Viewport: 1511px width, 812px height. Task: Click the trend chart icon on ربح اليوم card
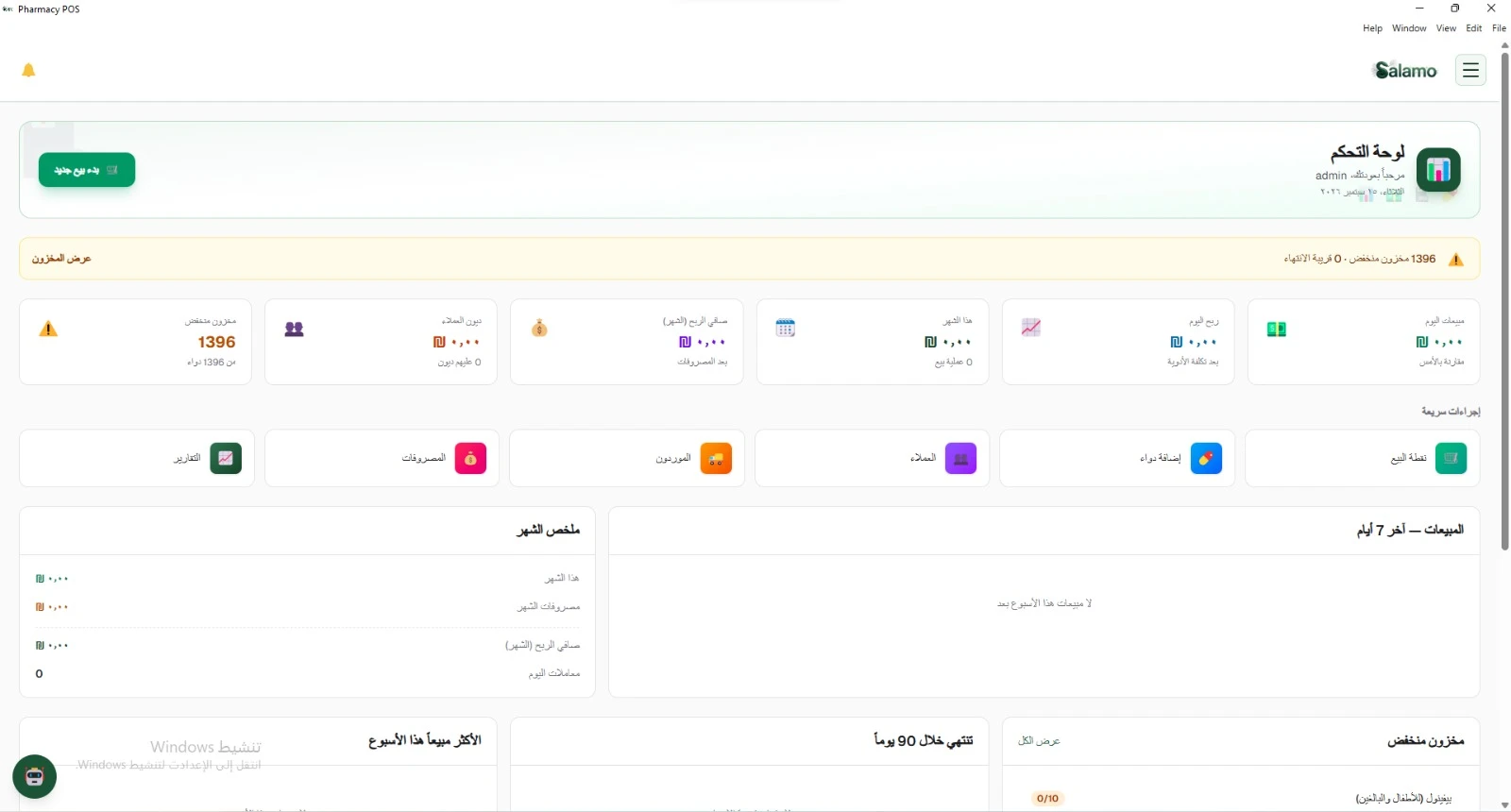(1031, 328)
